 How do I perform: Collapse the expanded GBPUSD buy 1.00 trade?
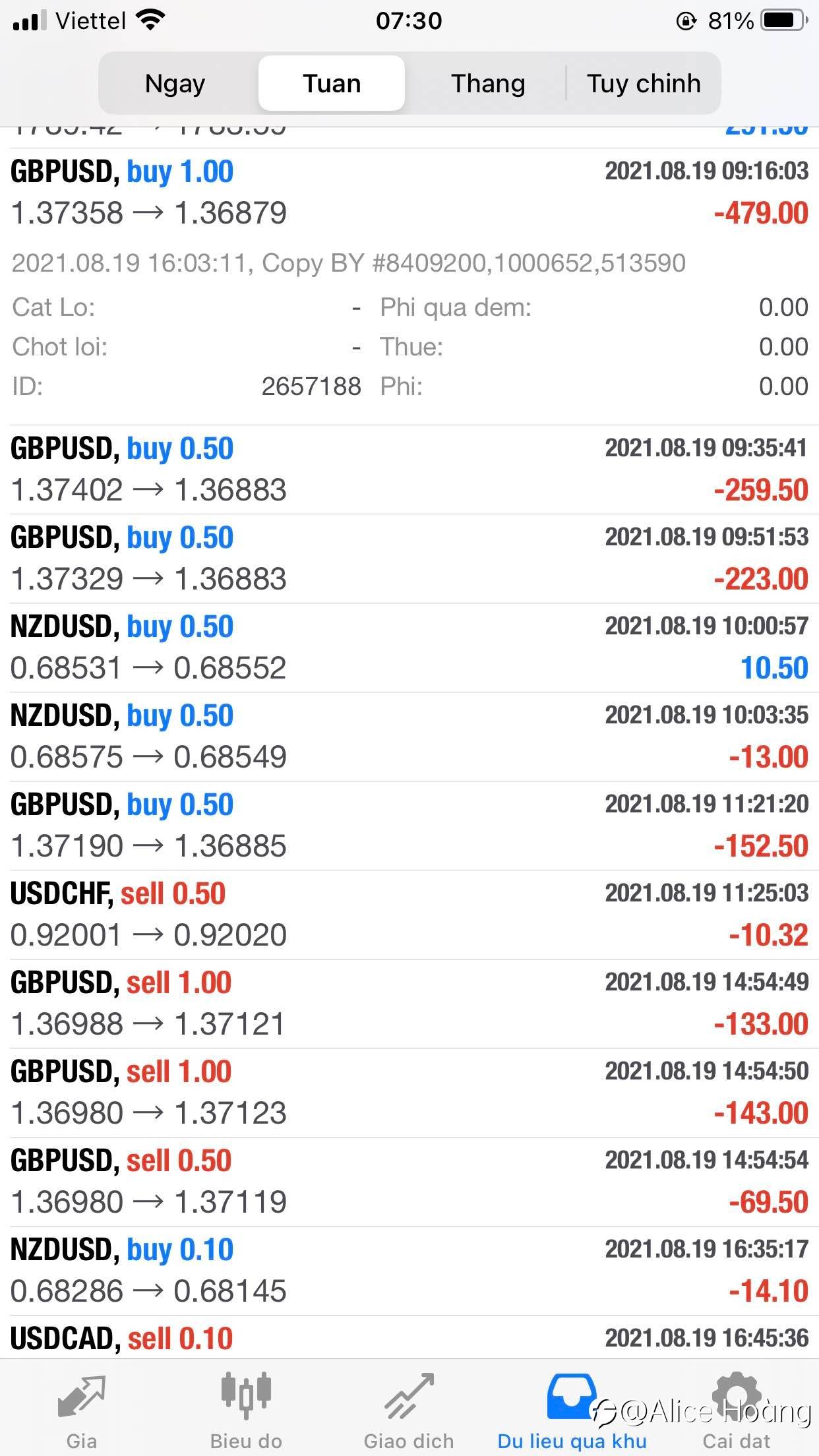click(409, 193)
